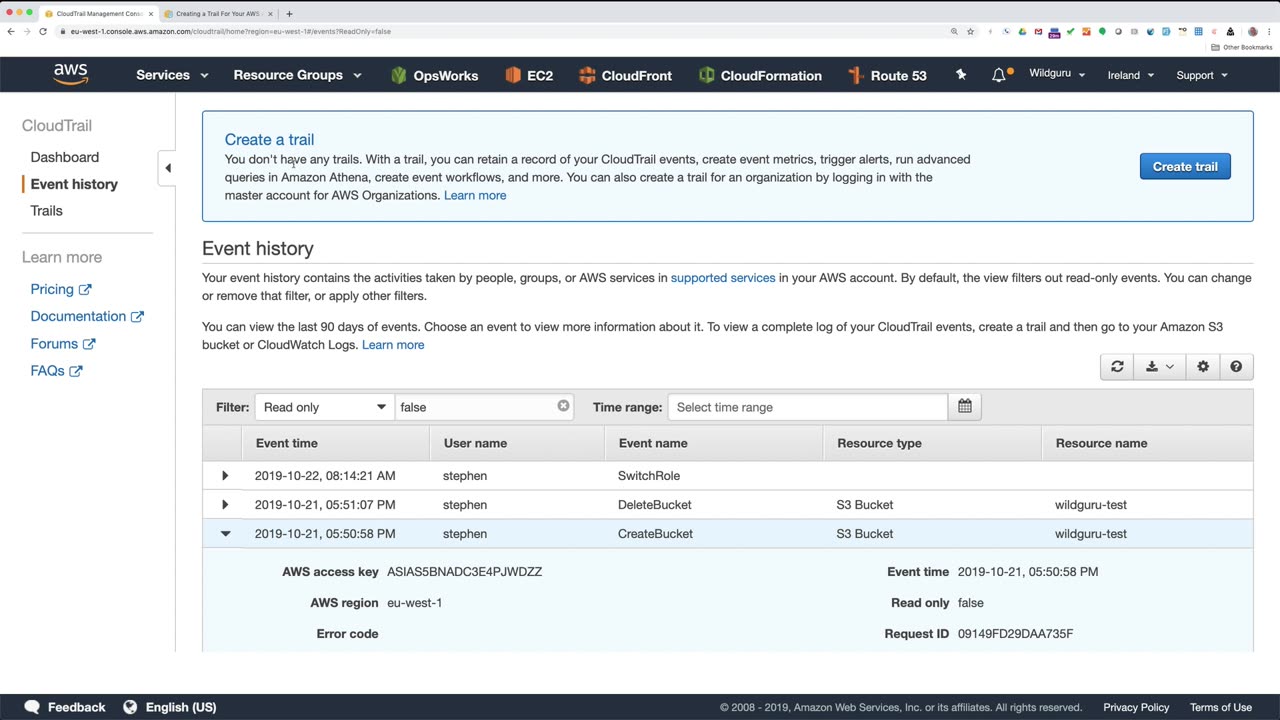The height and width of the screenshot is (720, 1280).
Task: Open the event history settings gear
Action: pyautogui.click(x=1203, y=367)
